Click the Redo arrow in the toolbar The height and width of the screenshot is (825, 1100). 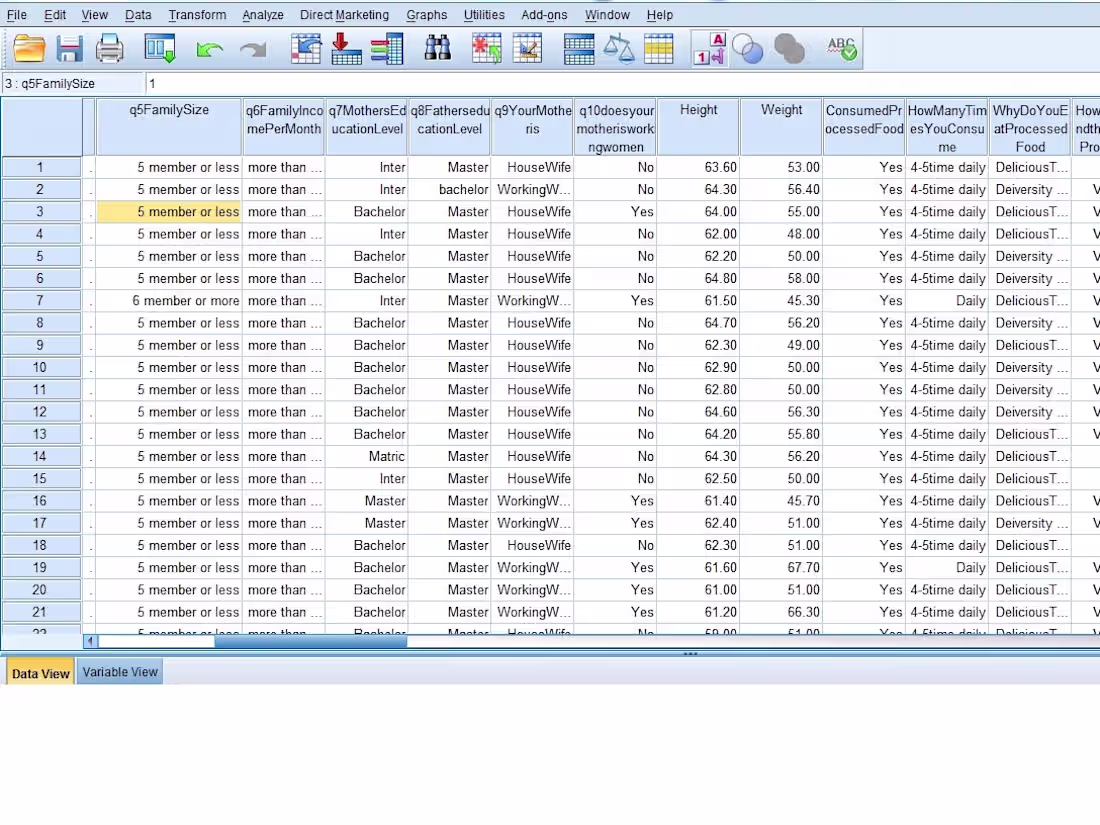click(x=250, y=48)
